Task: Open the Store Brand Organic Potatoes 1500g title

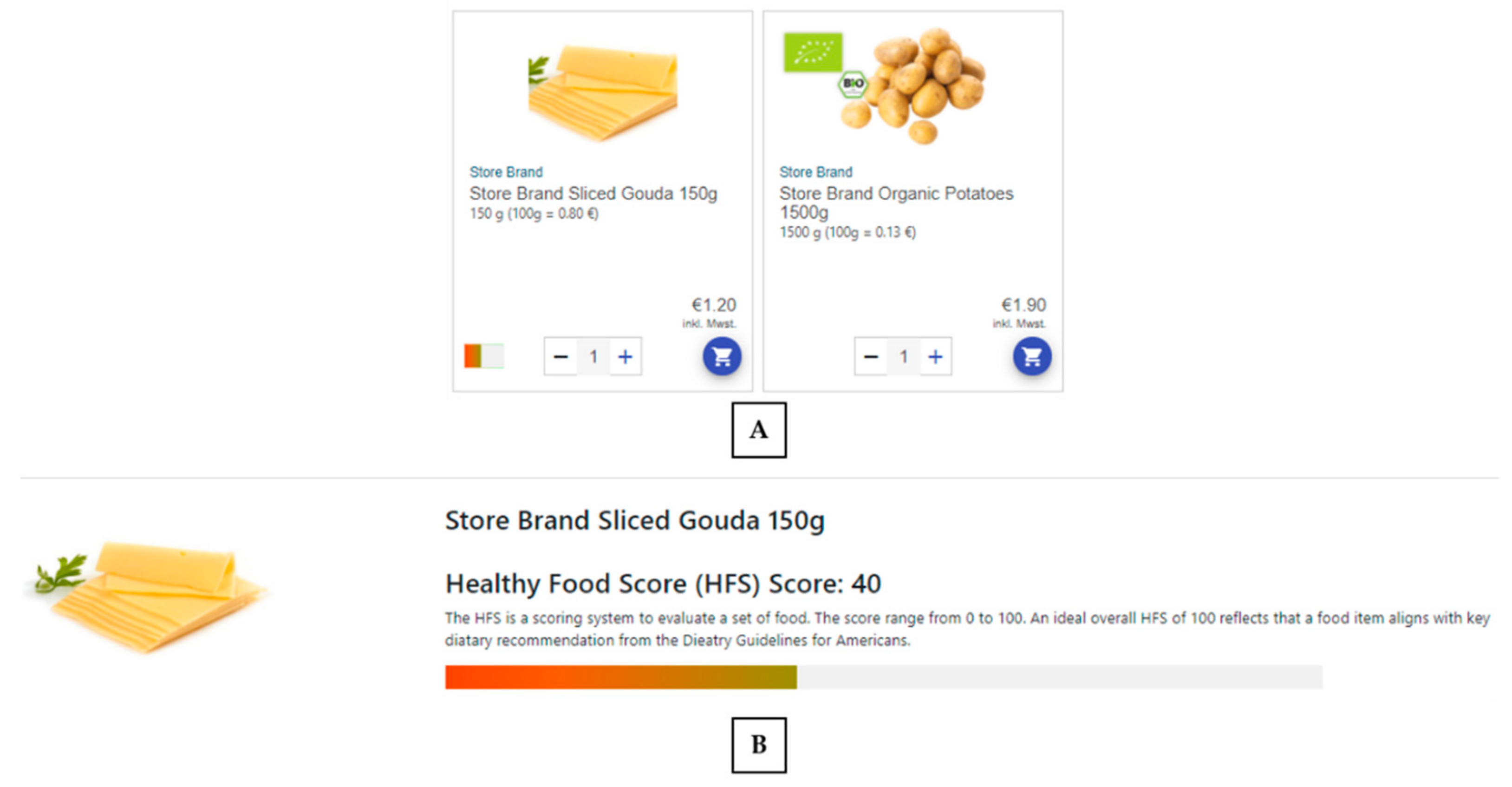Action: 896,202
